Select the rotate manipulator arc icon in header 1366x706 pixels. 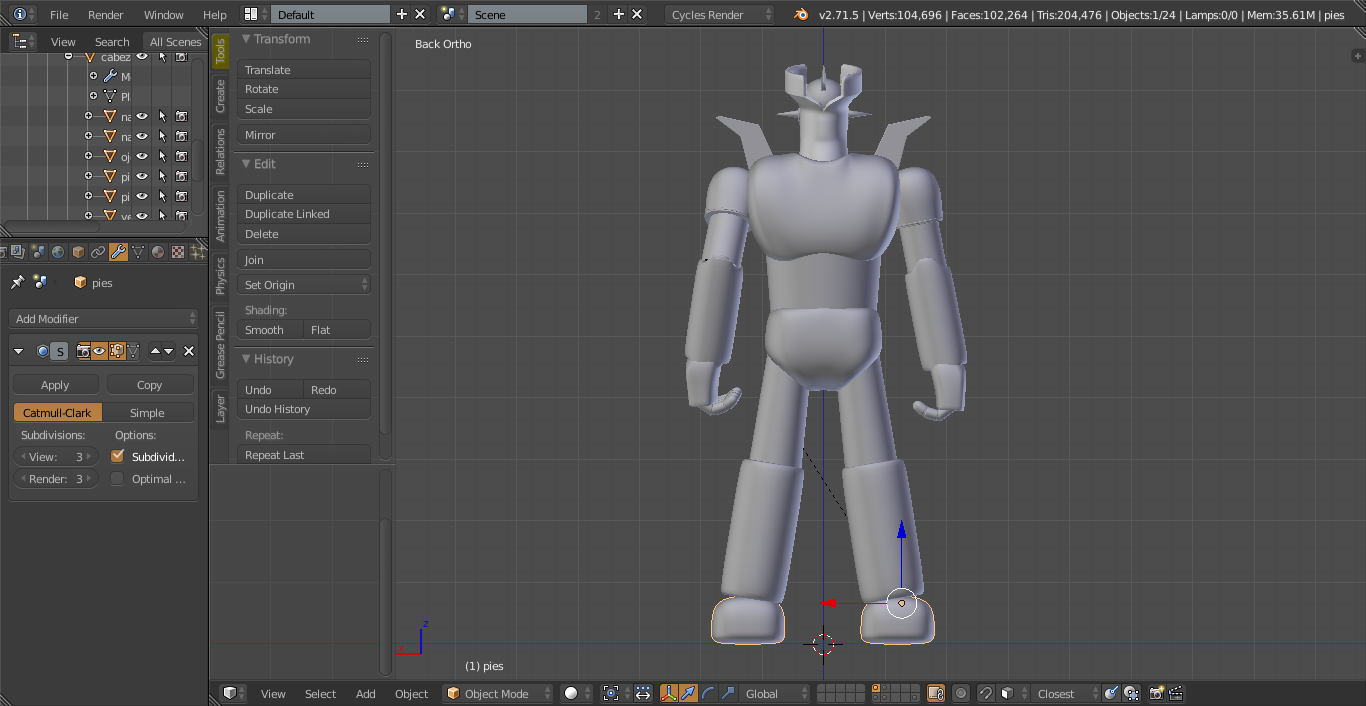[708, 693]
